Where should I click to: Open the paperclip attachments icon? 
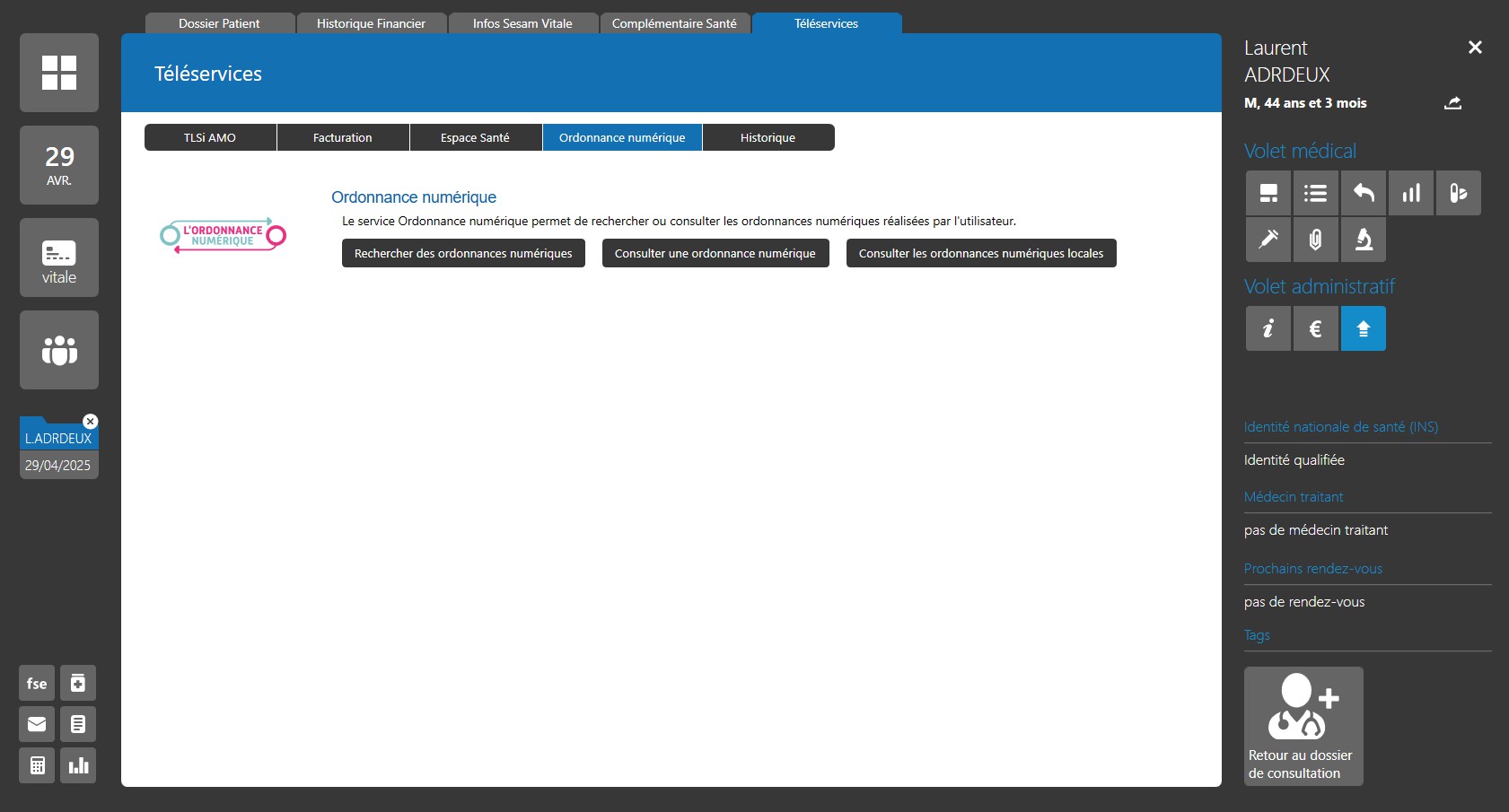[x=1315, y=239]
